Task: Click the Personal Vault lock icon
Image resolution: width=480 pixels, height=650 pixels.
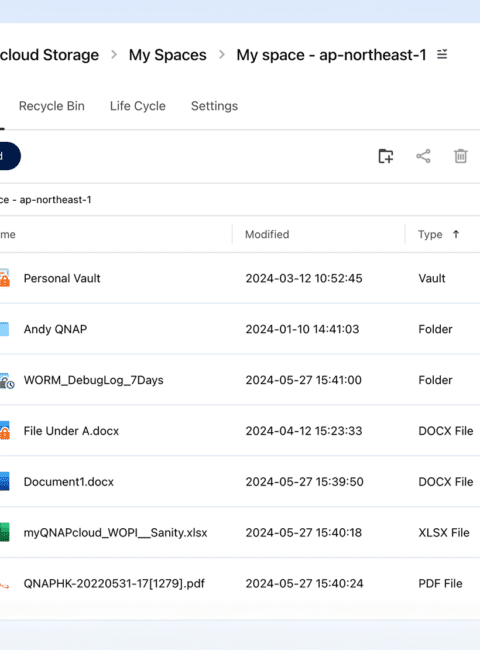Action: [x=4, y=278]
